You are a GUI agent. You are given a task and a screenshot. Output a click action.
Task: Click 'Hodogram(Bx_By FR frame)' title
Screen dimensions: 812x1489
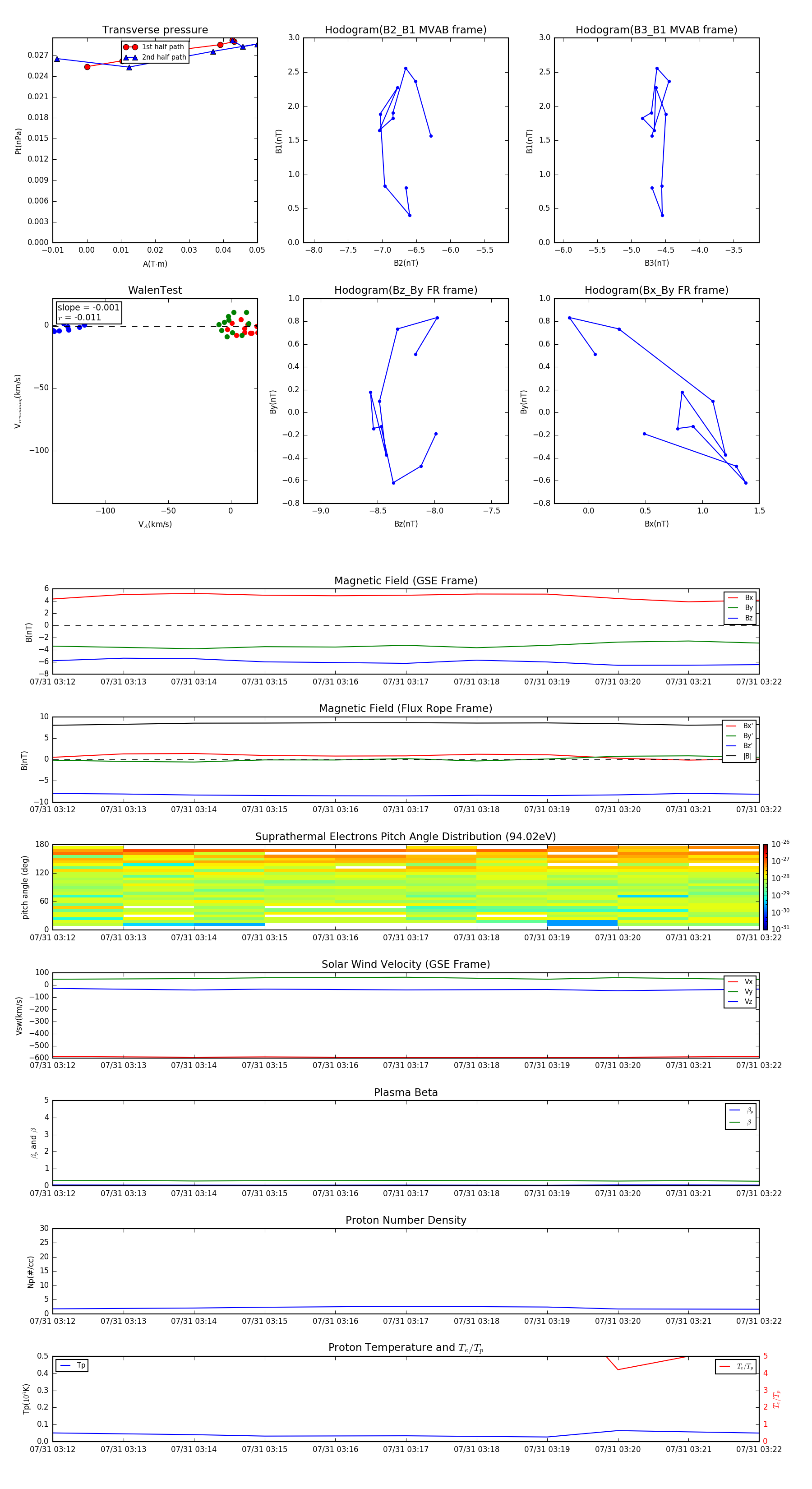(x=656, y=290)
